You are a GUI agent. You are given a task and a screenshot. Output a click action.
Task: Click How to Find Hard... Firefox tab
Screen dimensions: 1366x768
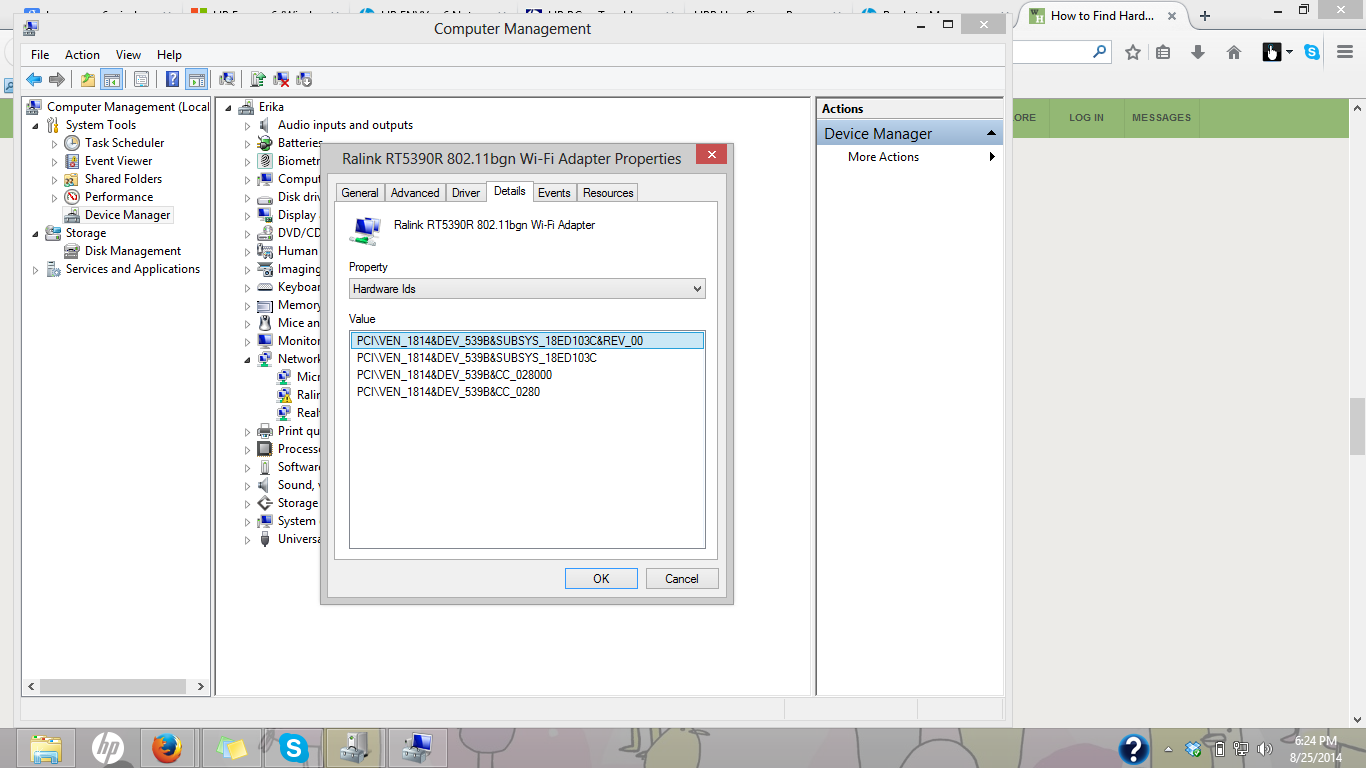(1102, 16)
